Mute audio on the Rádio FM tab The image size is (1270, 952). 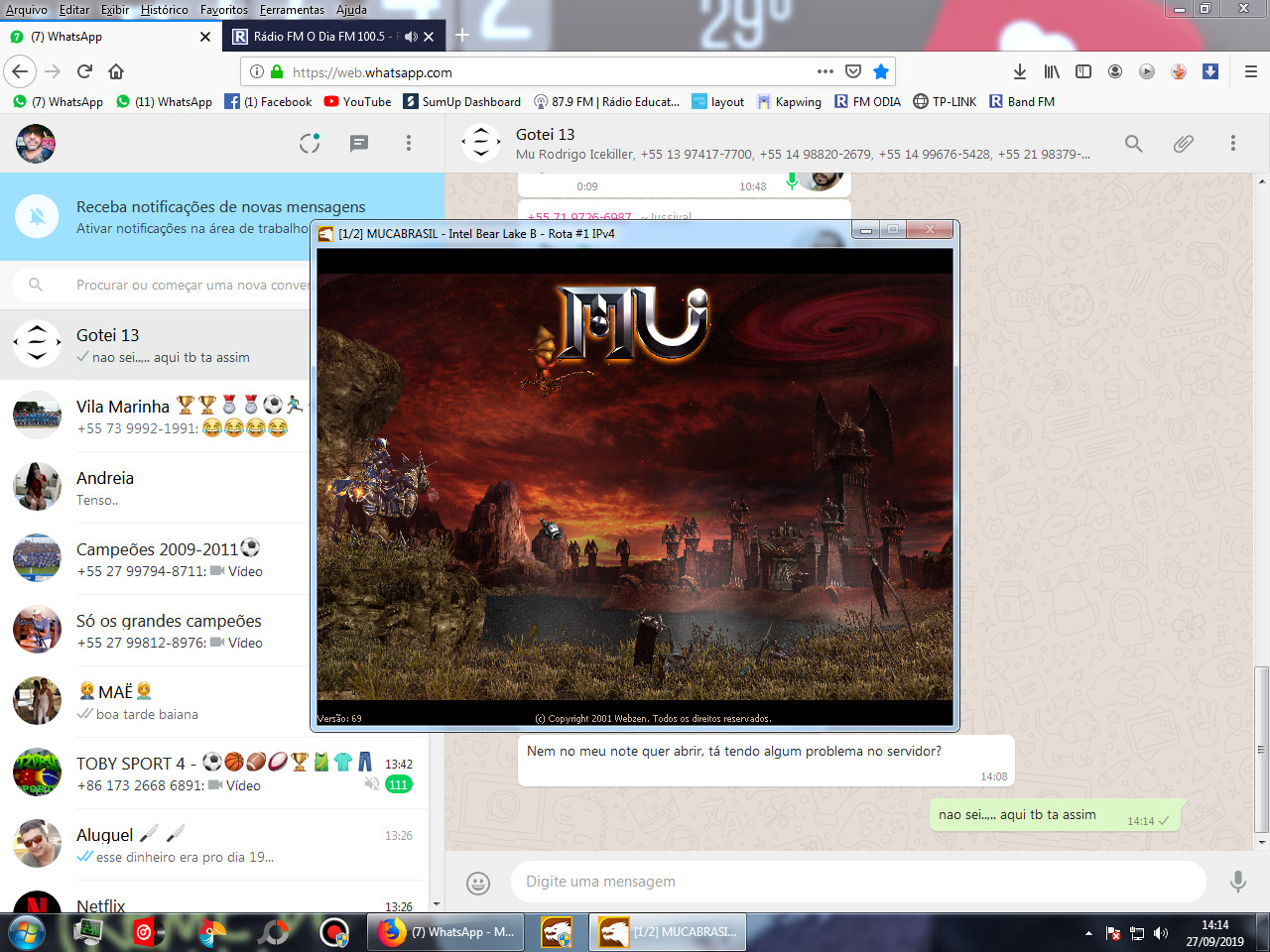(x=411, y=37)
